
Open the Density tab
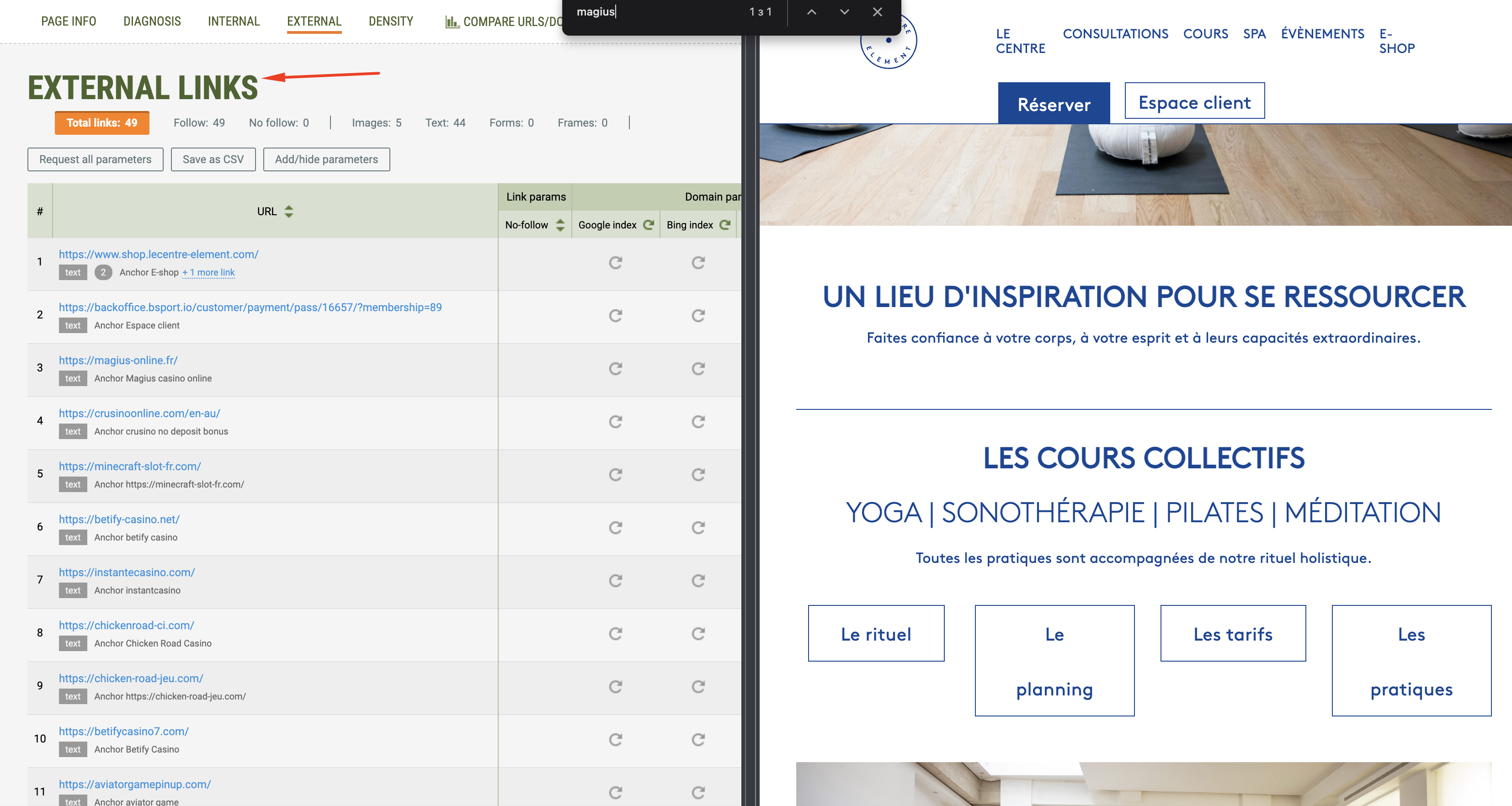coord(391,21)
